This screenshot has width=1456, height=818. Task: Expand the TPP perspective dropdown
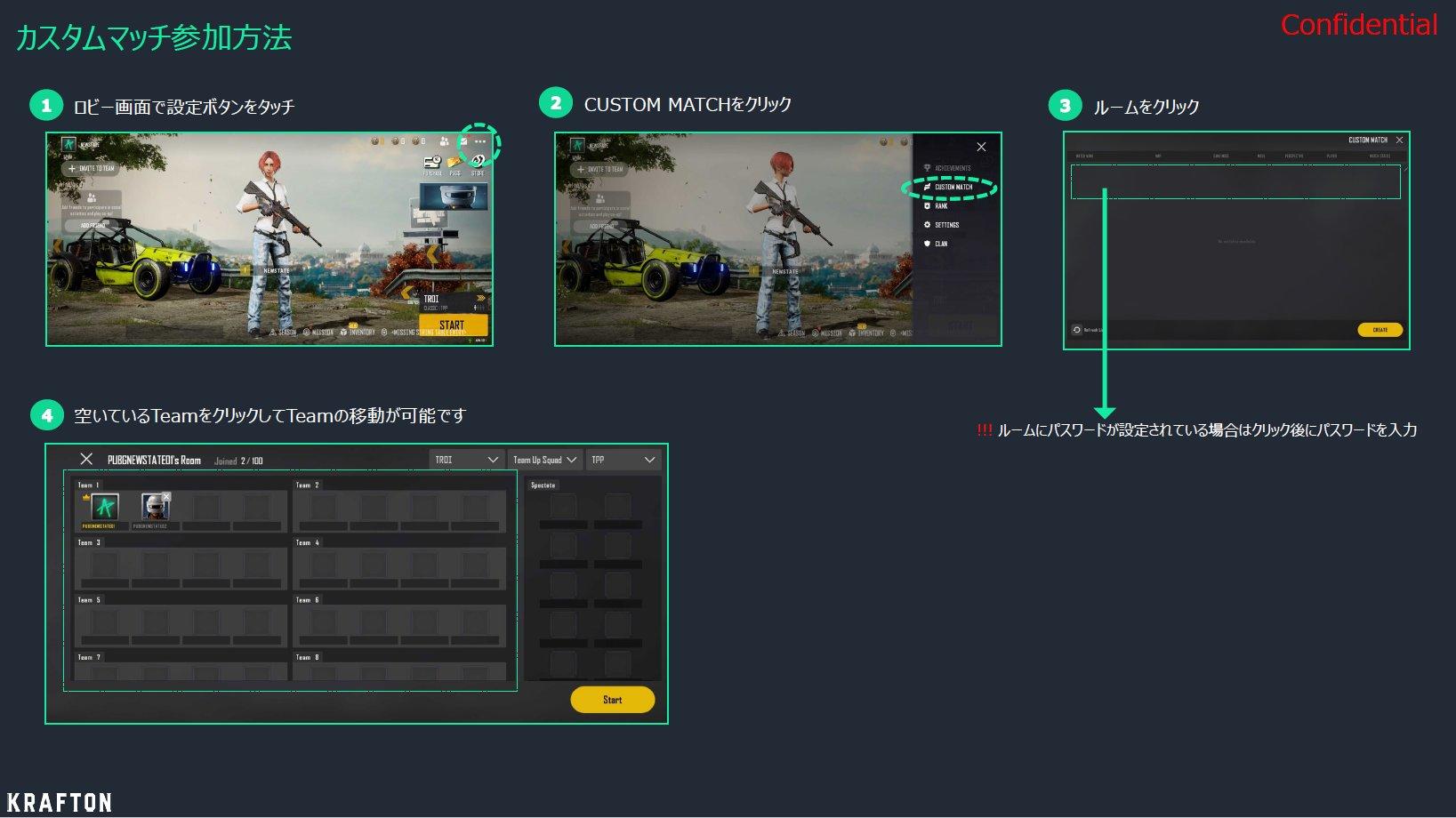pyautogui.click(x=623, y=460)
